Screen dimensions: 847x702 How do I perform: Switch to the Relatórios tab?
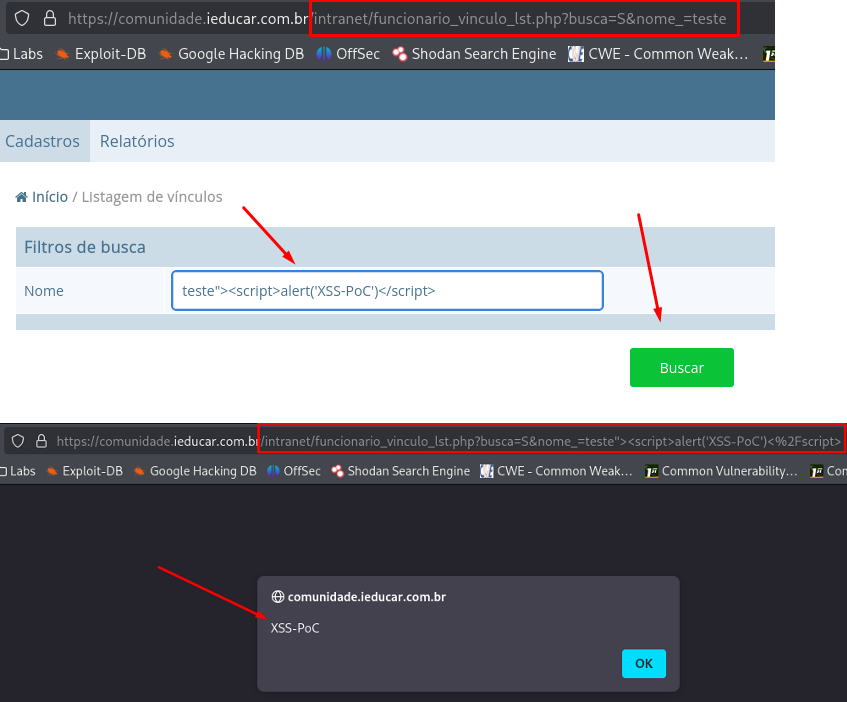coord(137,141)
